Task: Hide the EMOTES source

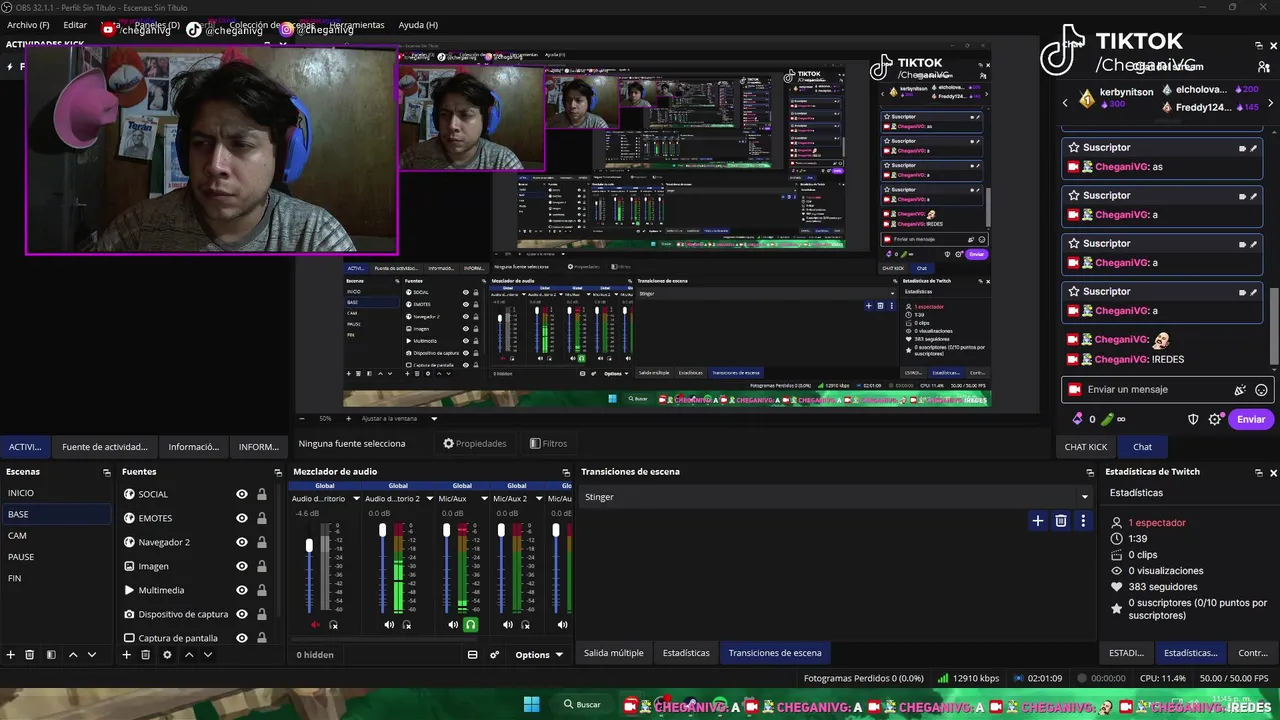Action: point(242,518)
